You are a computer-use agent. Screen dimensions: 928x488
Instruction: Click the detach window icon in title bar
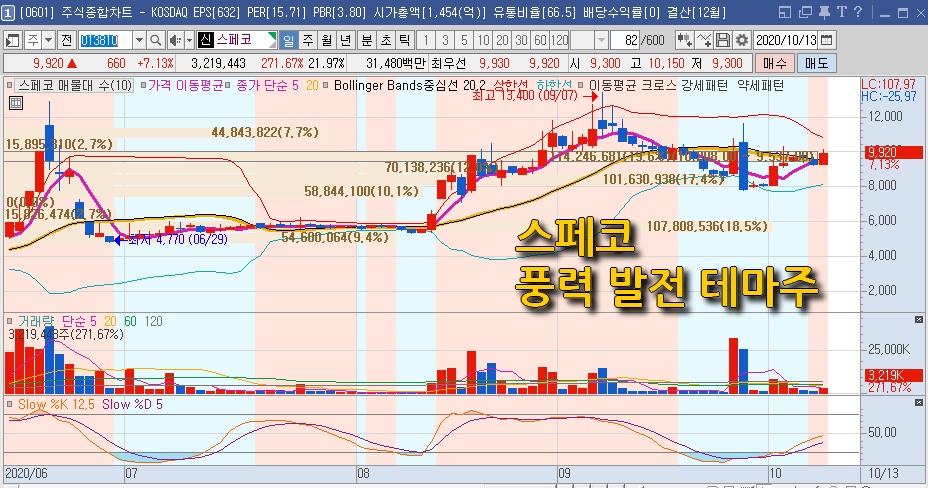click(785, 12)
